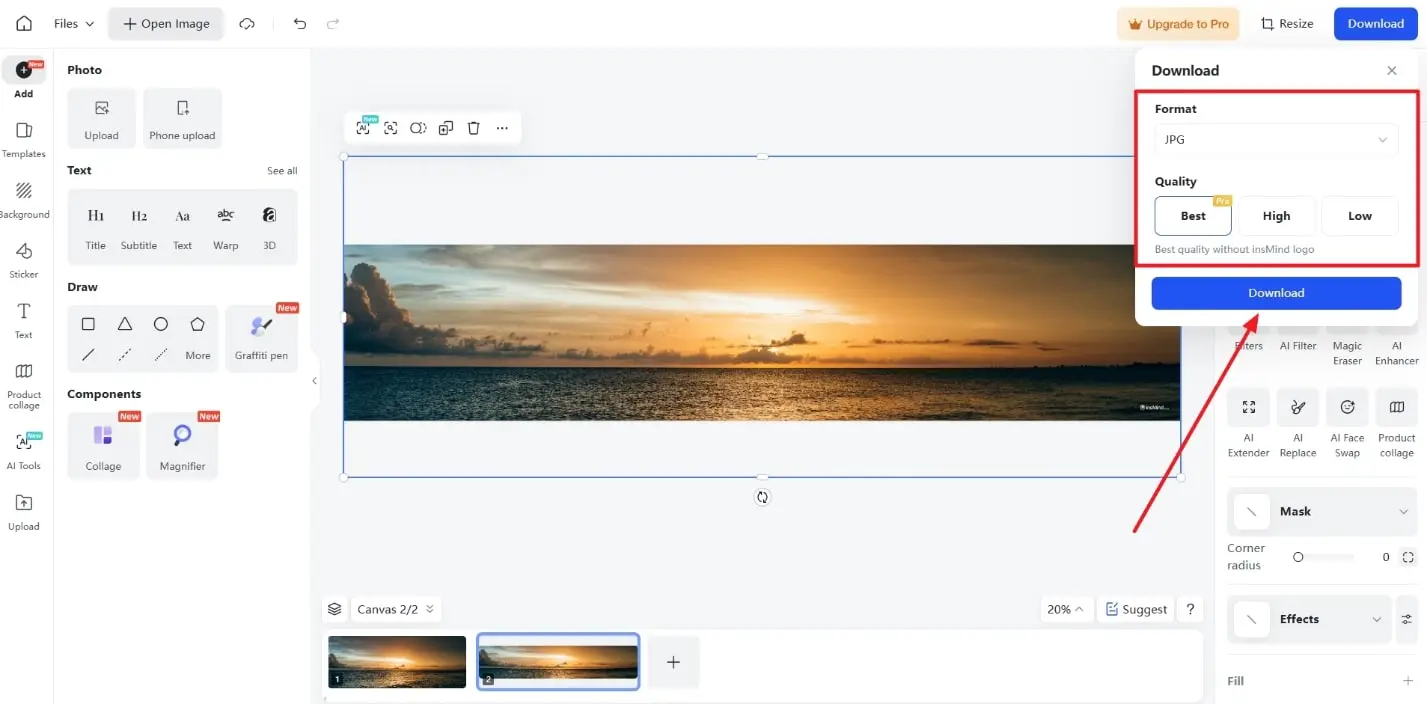The height and width of the screenshot is (704, 1427).
Task: Open the Duplicate image icon above the canvas
Action: (x=446, y=128)
